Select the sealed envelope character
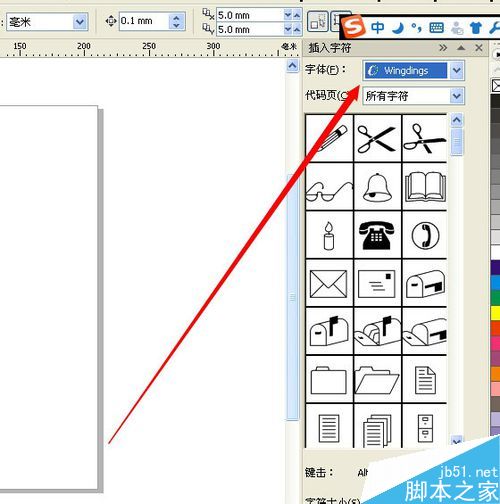The width and height of the screenshot is (500, 504). coord(329,283)
